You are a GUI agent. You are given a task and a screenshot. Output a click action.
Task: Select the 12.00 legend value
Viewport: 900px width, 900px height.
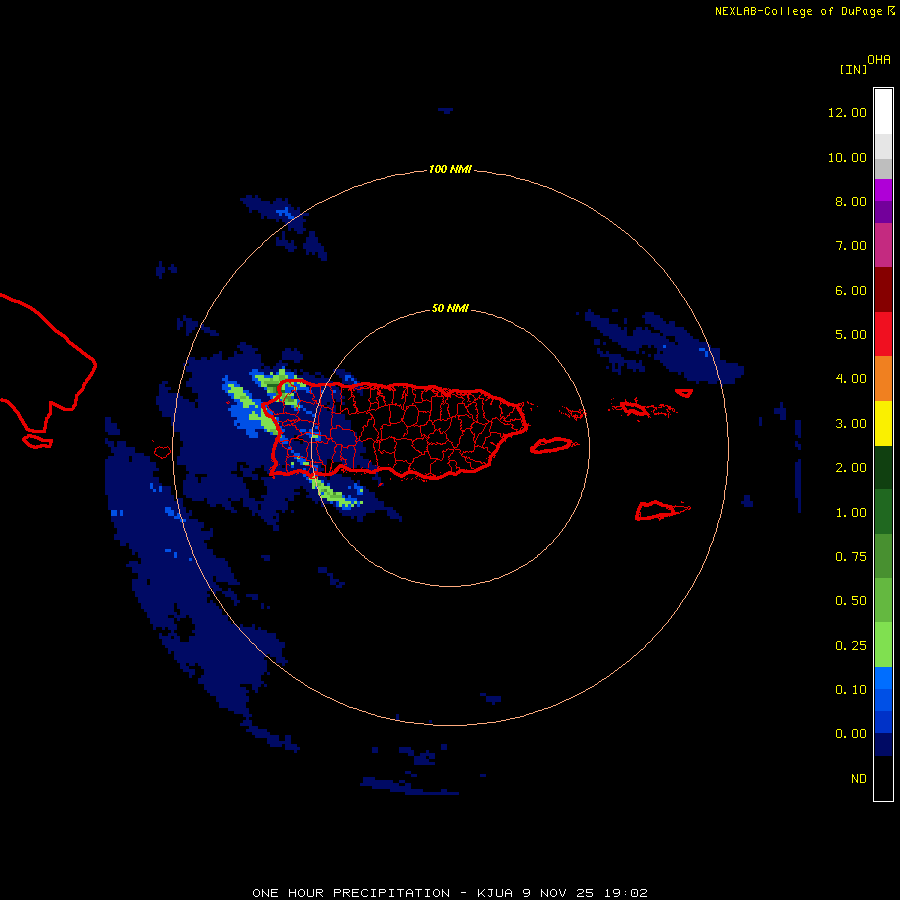pos(847,112)
